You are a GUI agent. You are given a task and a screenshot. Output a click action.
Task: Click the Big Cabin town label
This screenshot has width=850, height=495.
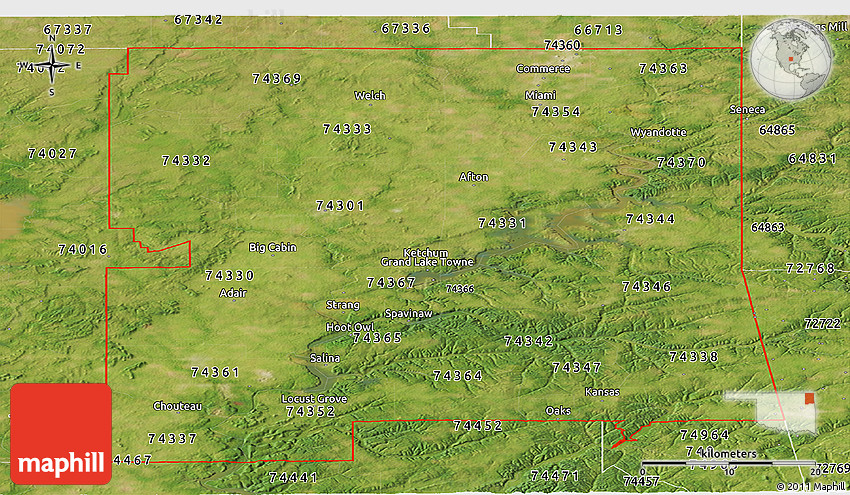click(272, 247)
